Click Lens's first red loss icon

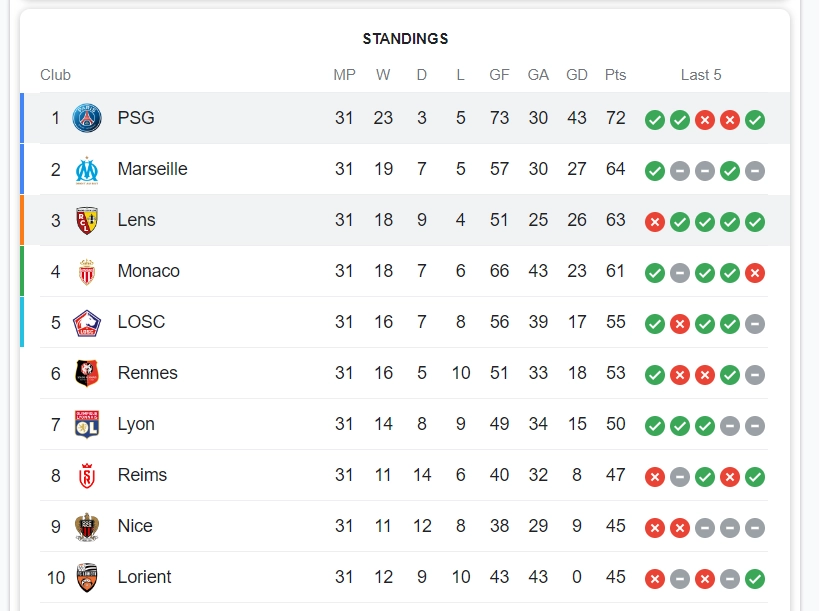[x=655, y=222]
